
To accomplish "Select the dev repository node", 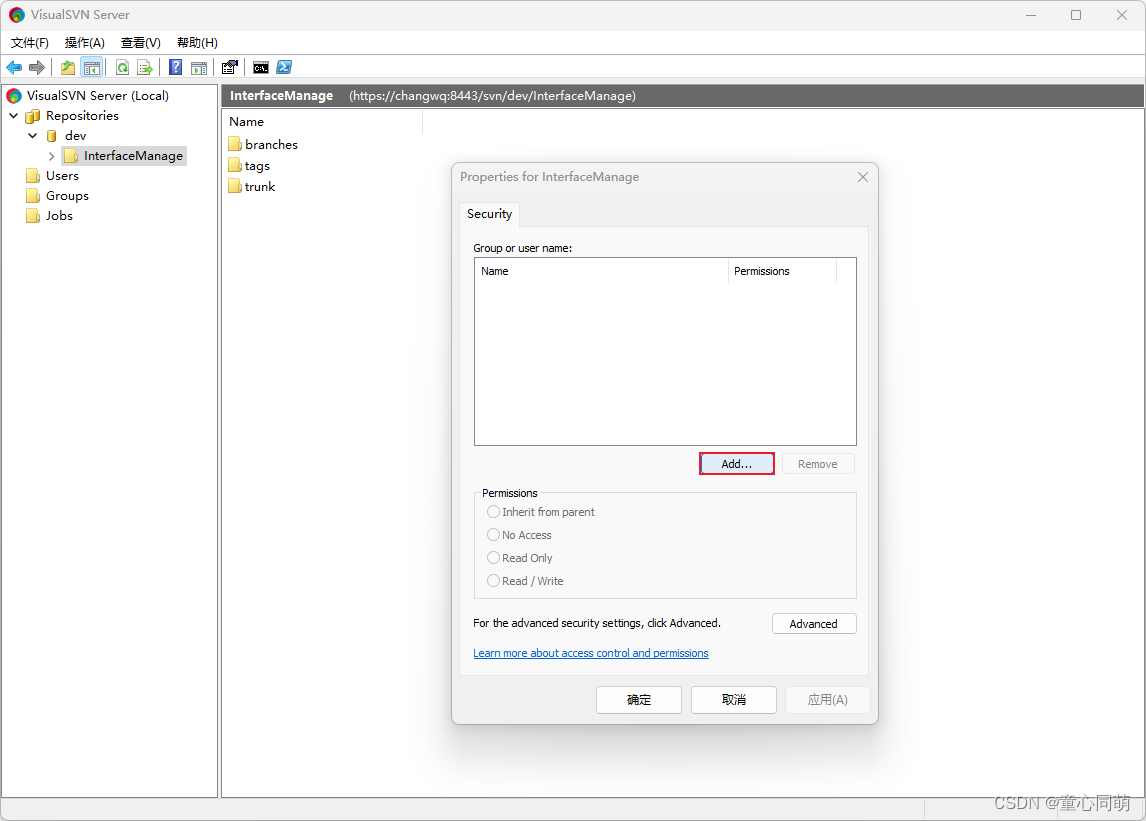I will 75,136.
